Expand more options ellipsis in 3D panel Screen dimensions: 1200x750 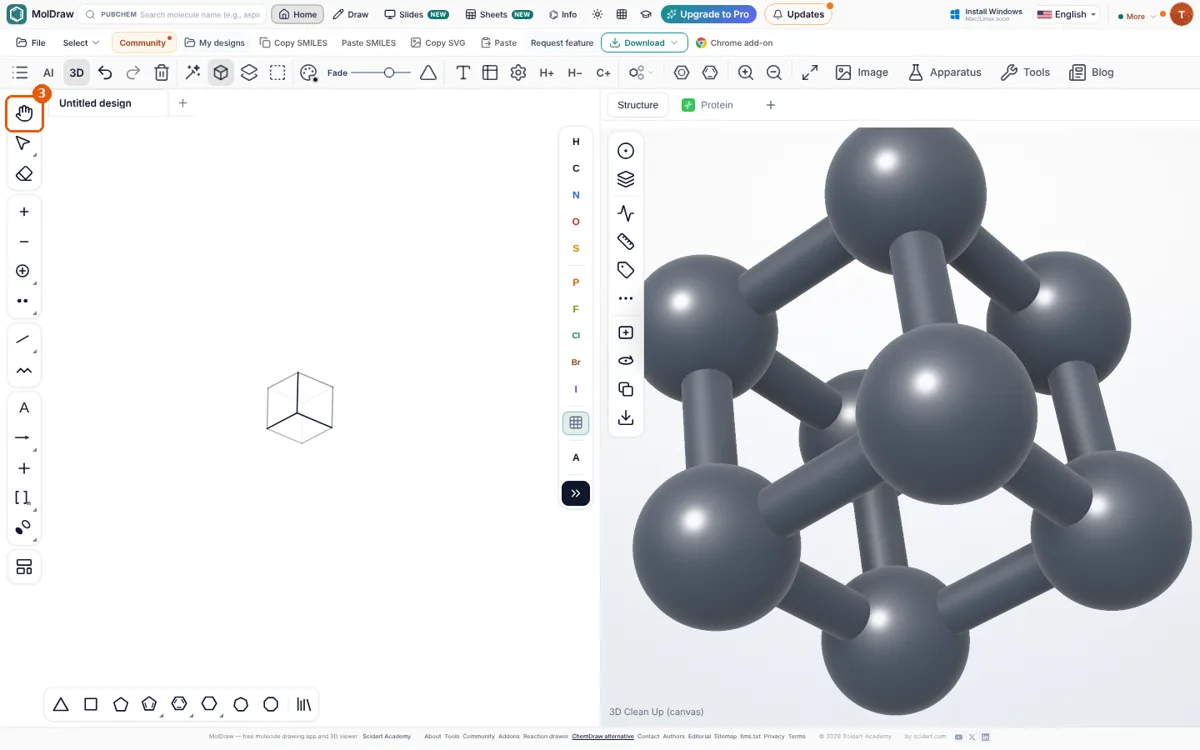(x=626, y=298)
